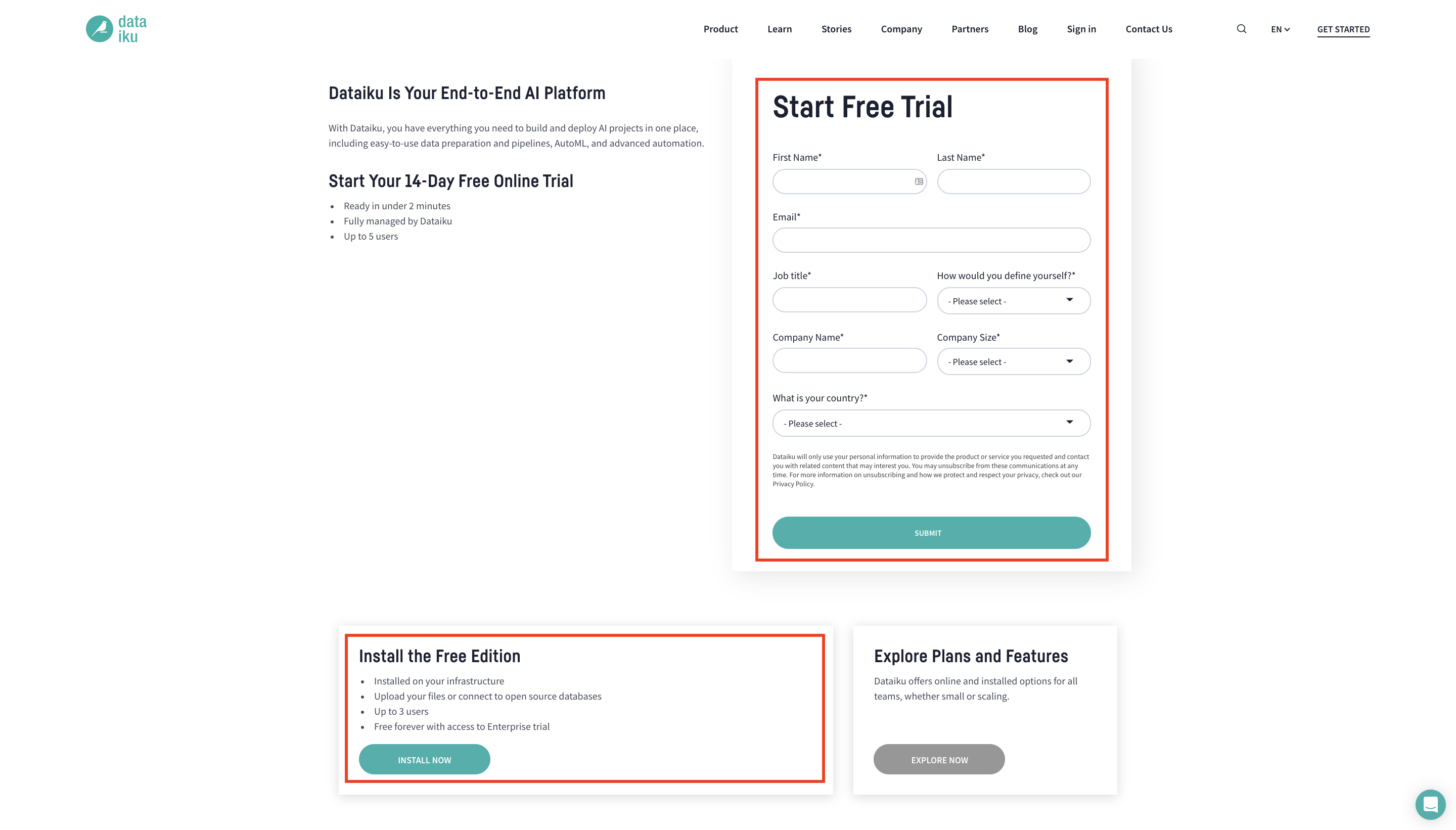Click the GET STARTED link
The height and width of the screenshot is (830, 1456).
1343,28
